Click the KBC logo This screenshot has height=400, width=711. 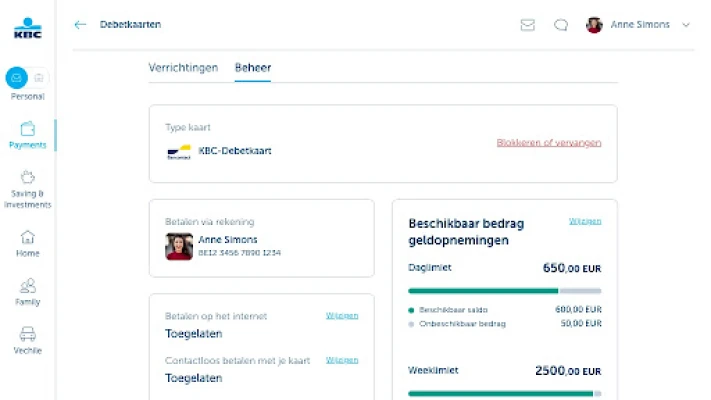27,28
